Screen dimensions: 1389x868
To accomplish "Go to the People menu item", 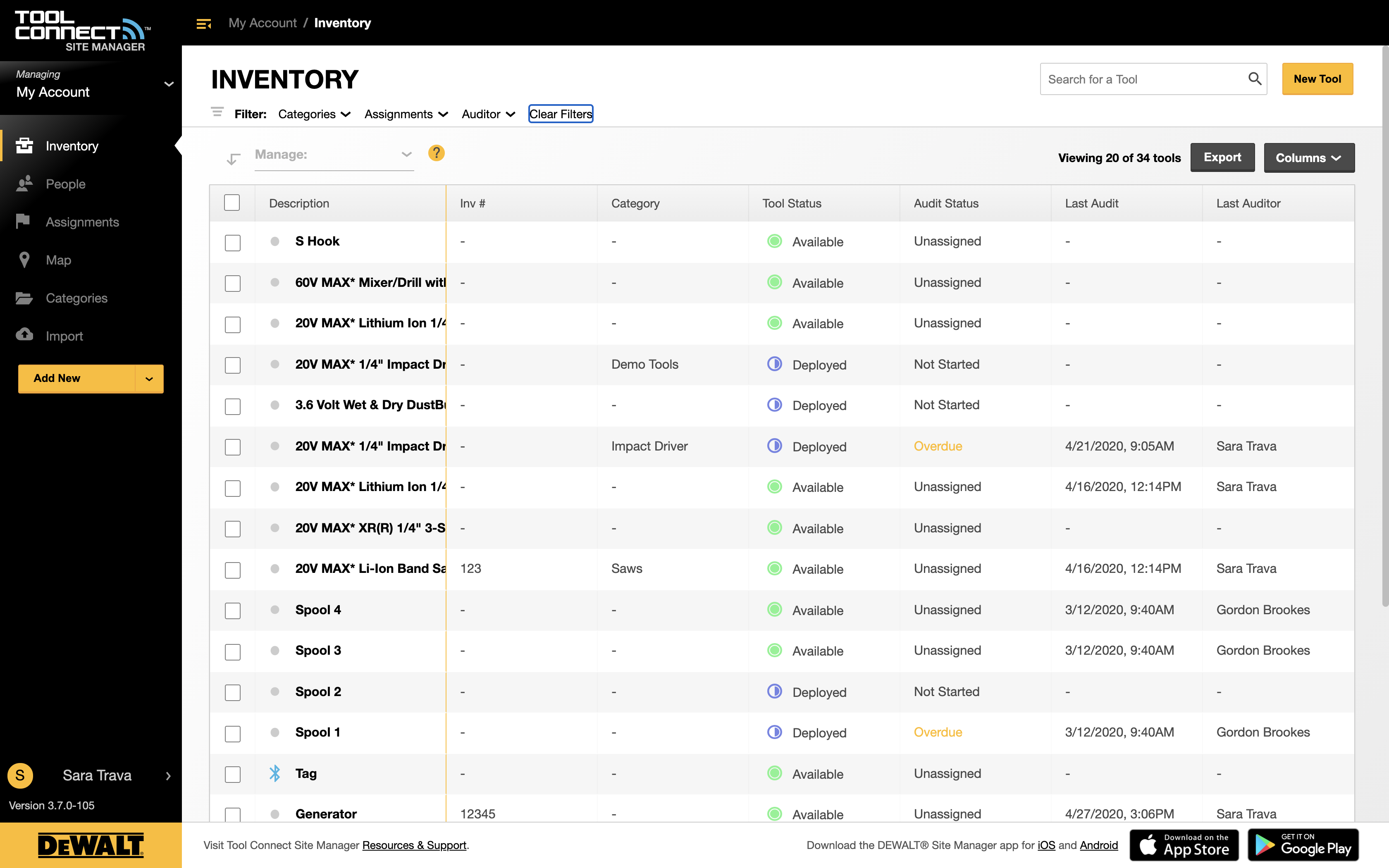I will coord(65,184).
